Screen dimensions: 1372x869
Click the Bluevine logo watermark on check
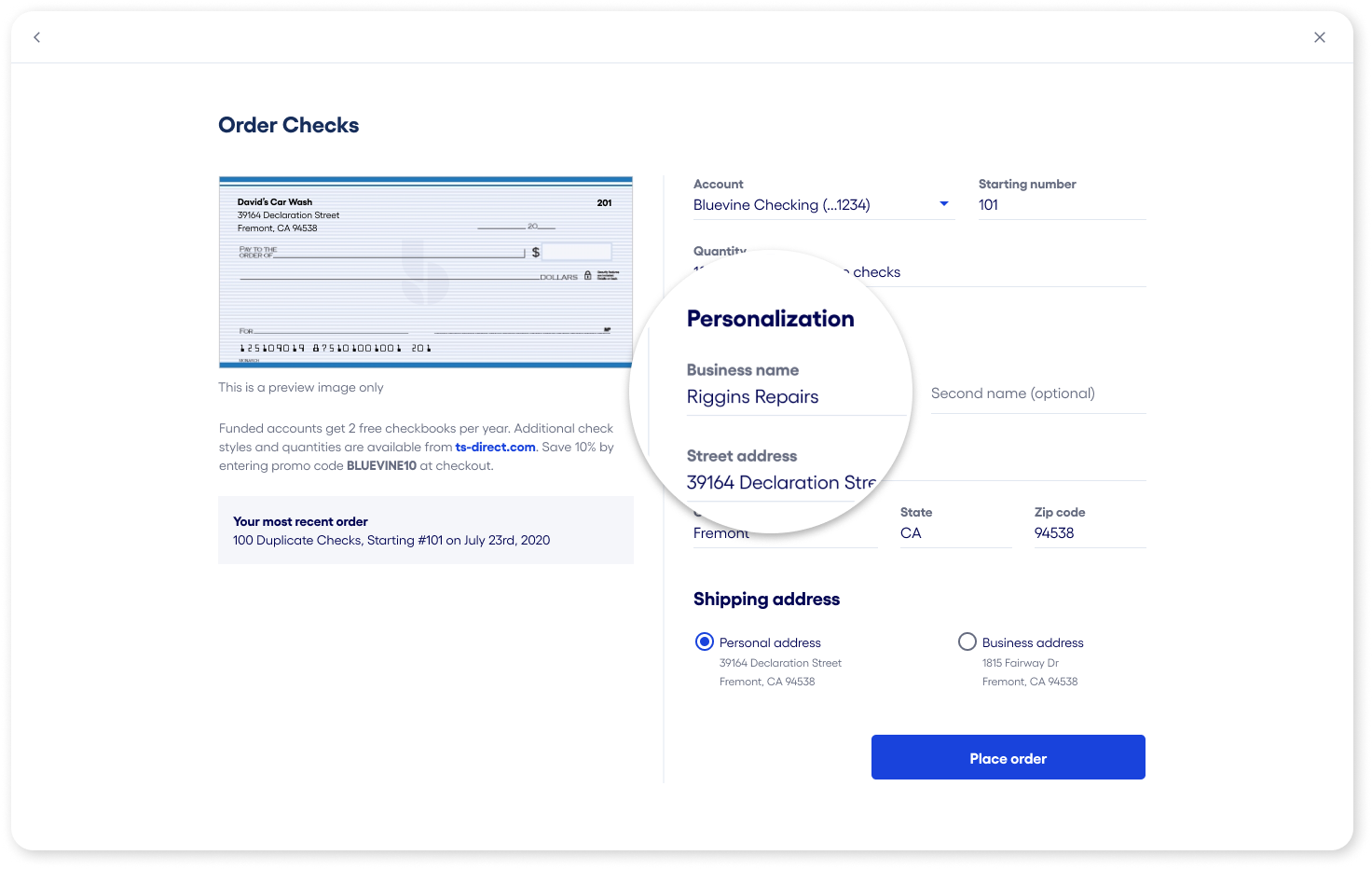pos(424,271)
